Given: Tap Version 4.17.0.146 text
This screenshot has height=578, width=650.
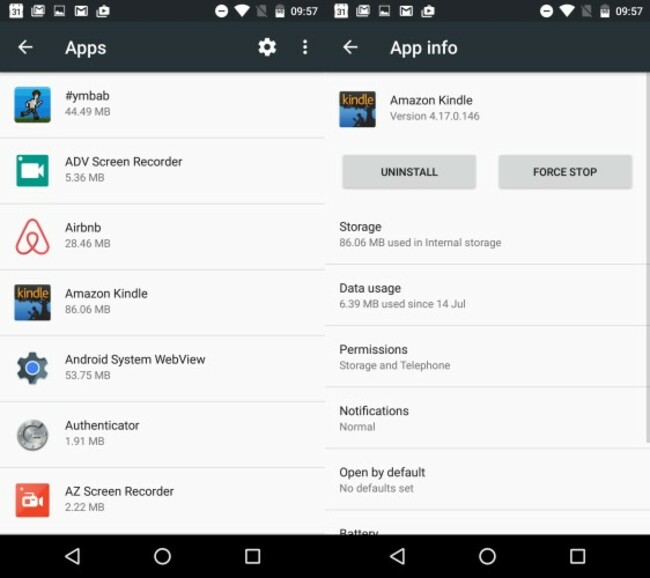Looking at the screenshot, I should pyautogui.click(x=434, y=116).
